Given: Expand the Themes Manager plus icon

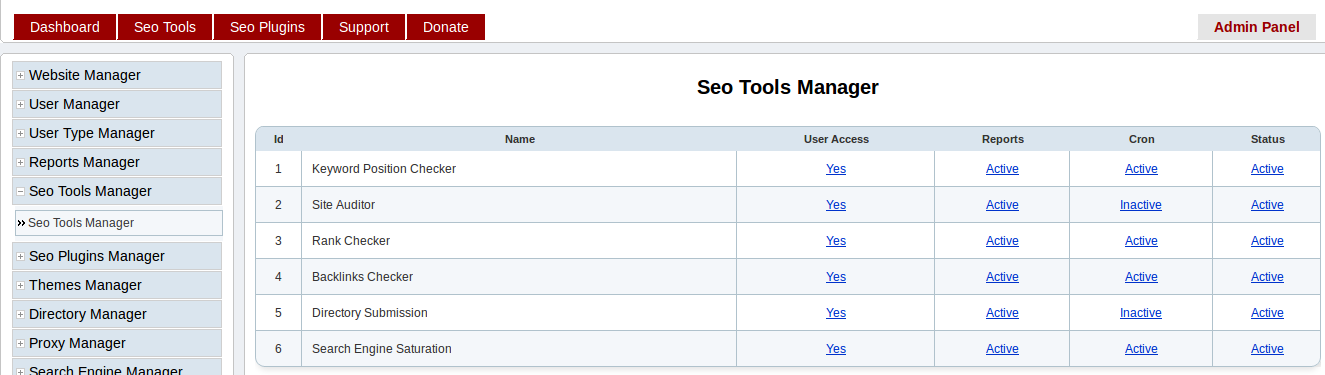Looking at the screenshot, I should click(20, 285).
